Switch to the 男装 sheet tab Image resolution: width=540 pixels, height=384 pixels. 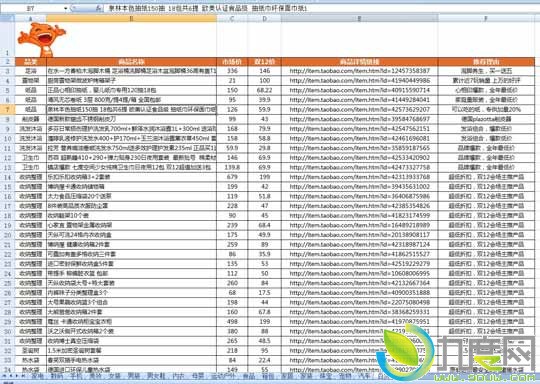134,376
